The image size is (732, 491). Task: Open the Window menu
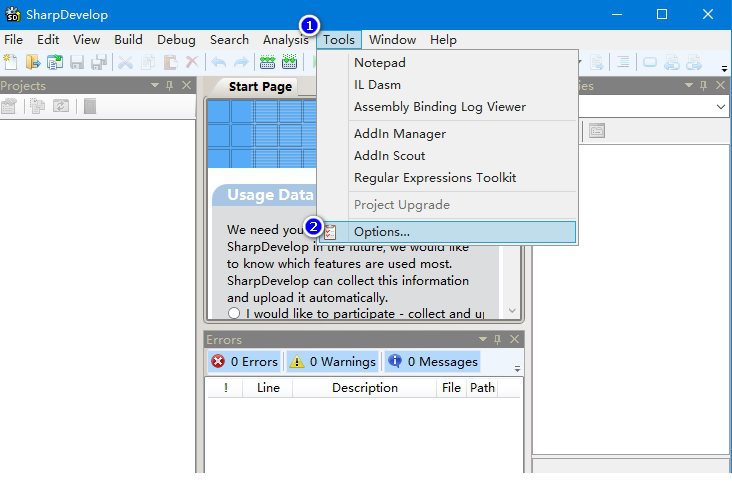tap(392, 40)
